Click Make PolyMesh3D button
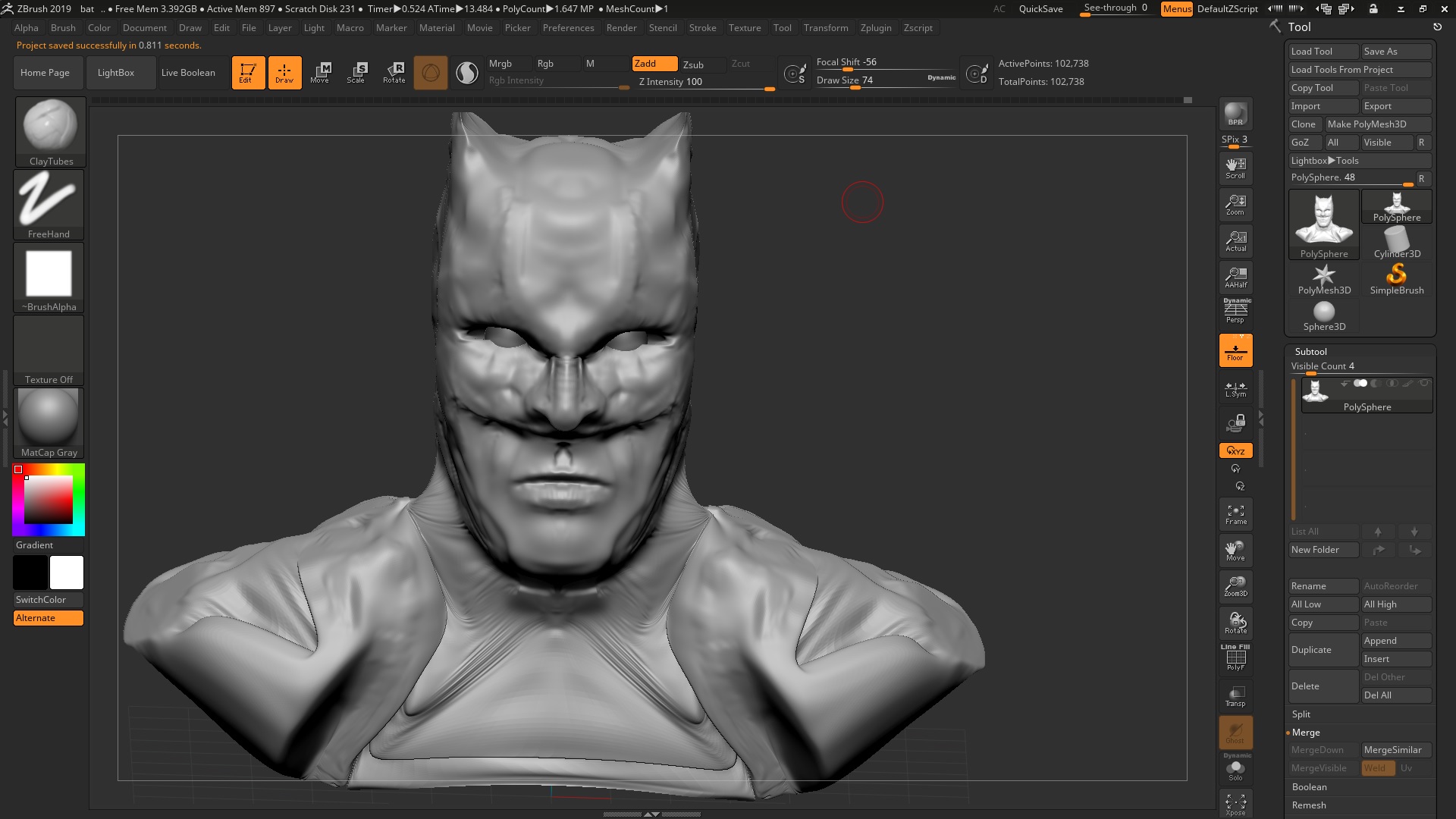Viewport: 1456px width, 819px height. 1378,124
